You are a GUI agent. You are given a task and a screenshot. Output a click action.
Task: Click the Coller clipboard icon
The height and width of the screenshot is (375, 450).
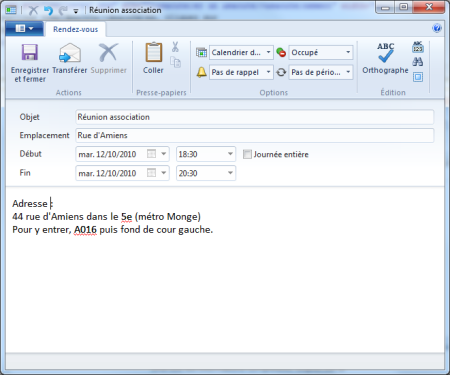point(153,52)
